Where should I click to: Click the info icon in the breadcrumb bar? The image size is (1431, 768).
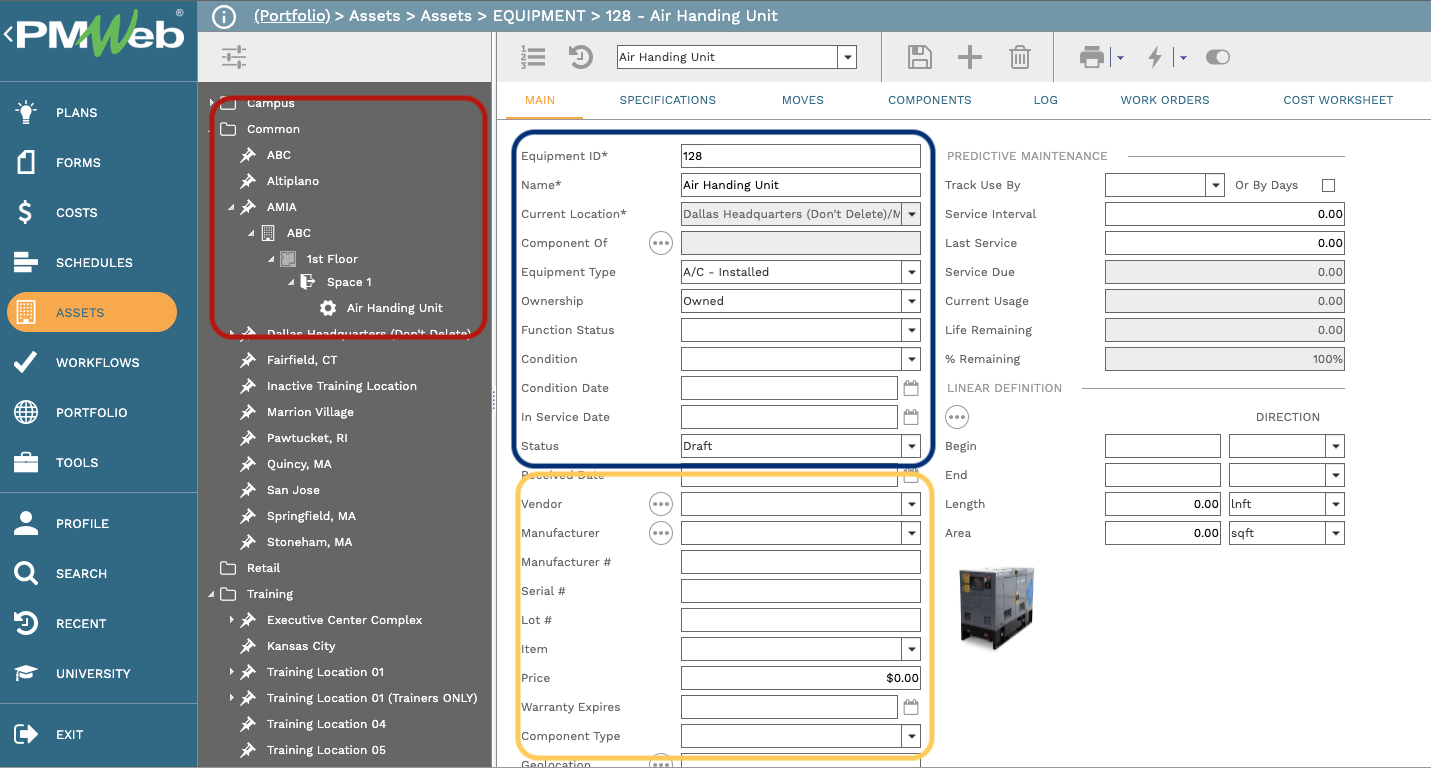[225, 16]
